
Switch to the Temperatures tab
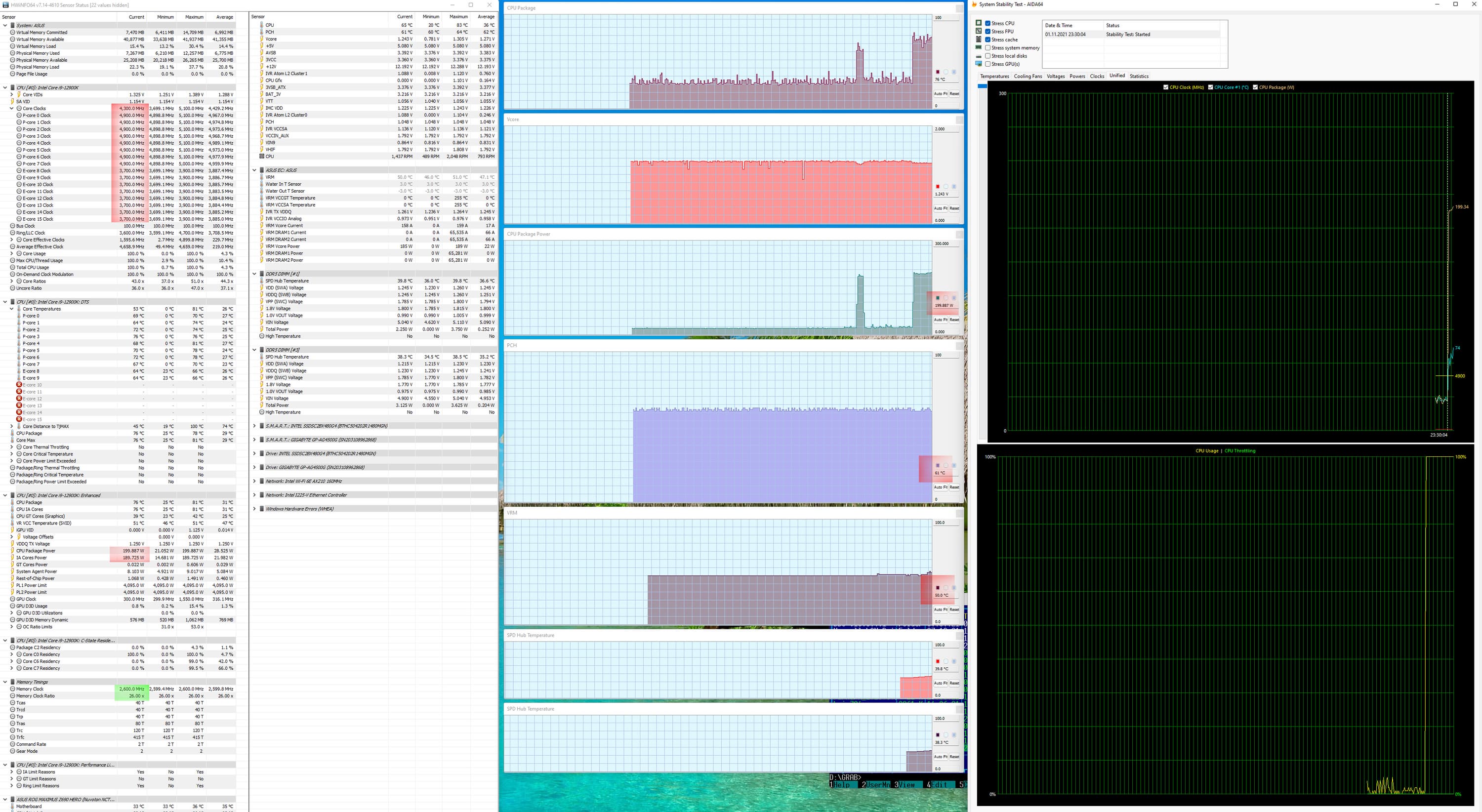(994, 77)
